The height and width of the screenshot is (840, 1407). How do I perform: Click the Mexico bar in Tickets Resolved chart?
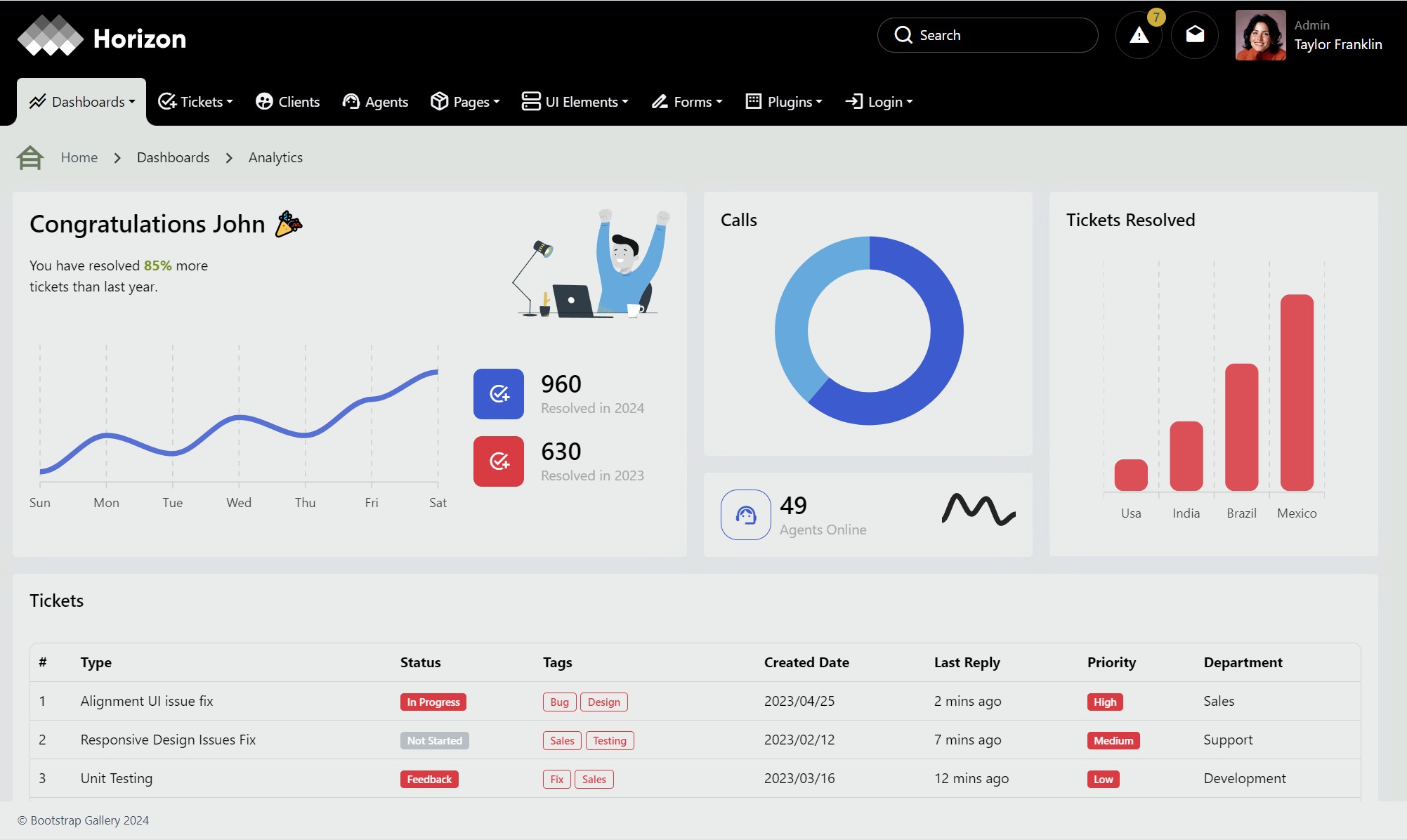click(1296, 392)
